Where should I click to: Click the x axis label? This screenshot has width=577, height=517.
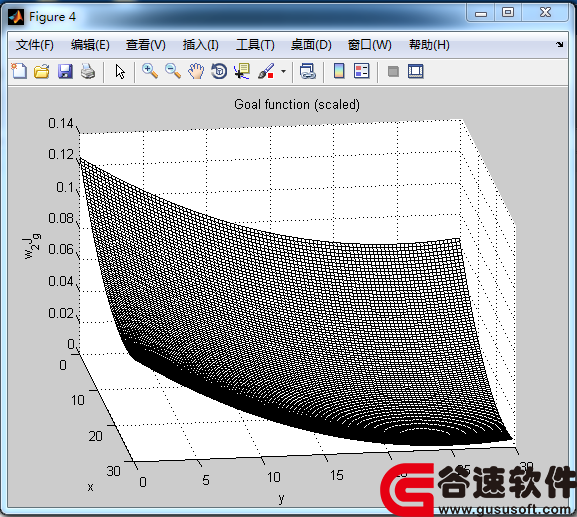click(90, 487)
